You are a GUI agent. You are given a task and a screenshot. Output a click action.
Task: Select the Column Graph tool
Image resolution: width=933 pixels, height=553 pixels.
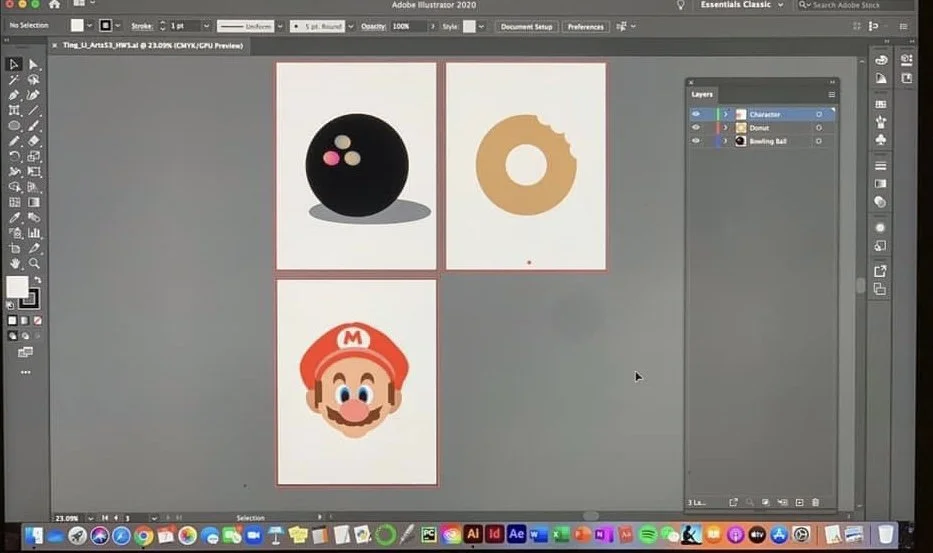[x=33, y=233]
